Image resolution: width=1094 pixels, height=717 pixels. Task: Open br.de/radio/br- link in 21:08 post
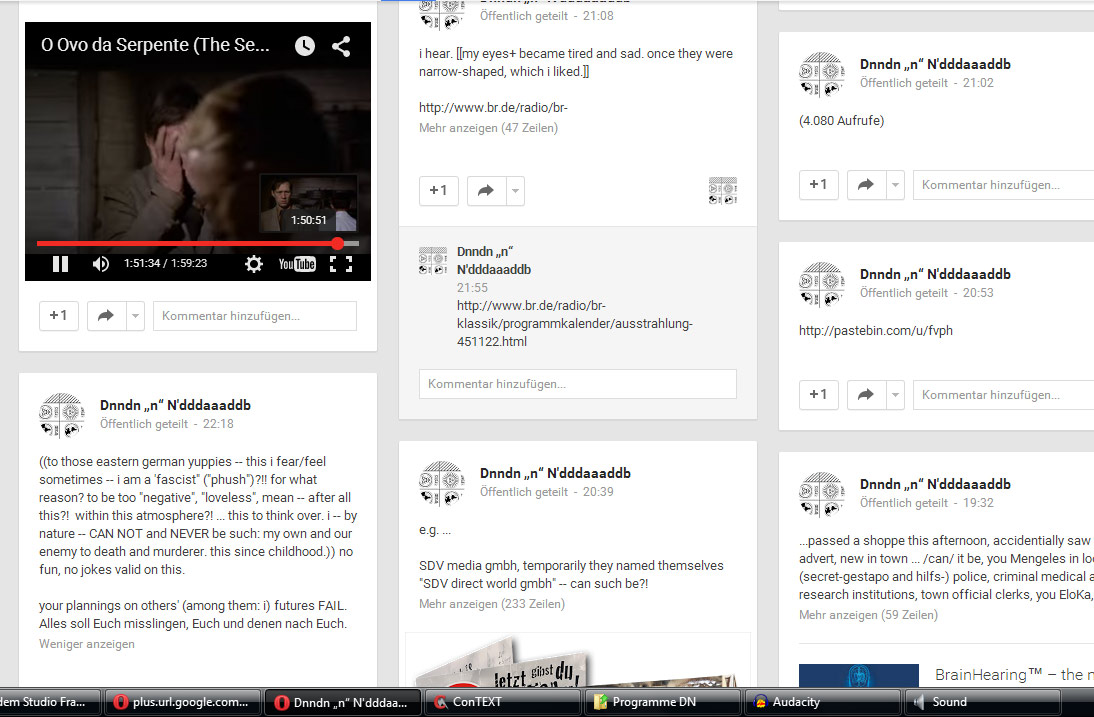(x=493, y=107)
